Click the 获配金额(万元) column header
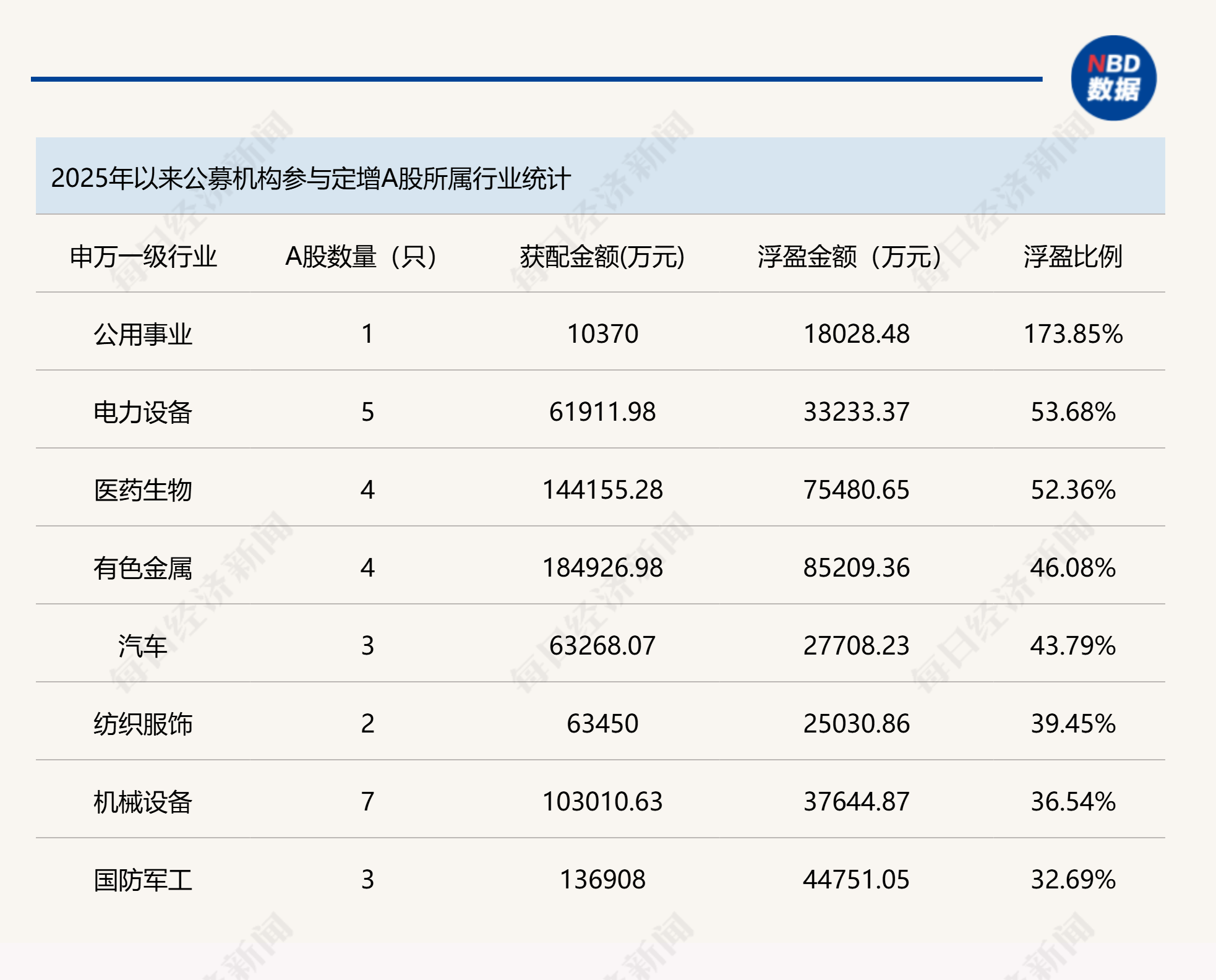This screenshot has width=1216, height=980. (602, 256)
